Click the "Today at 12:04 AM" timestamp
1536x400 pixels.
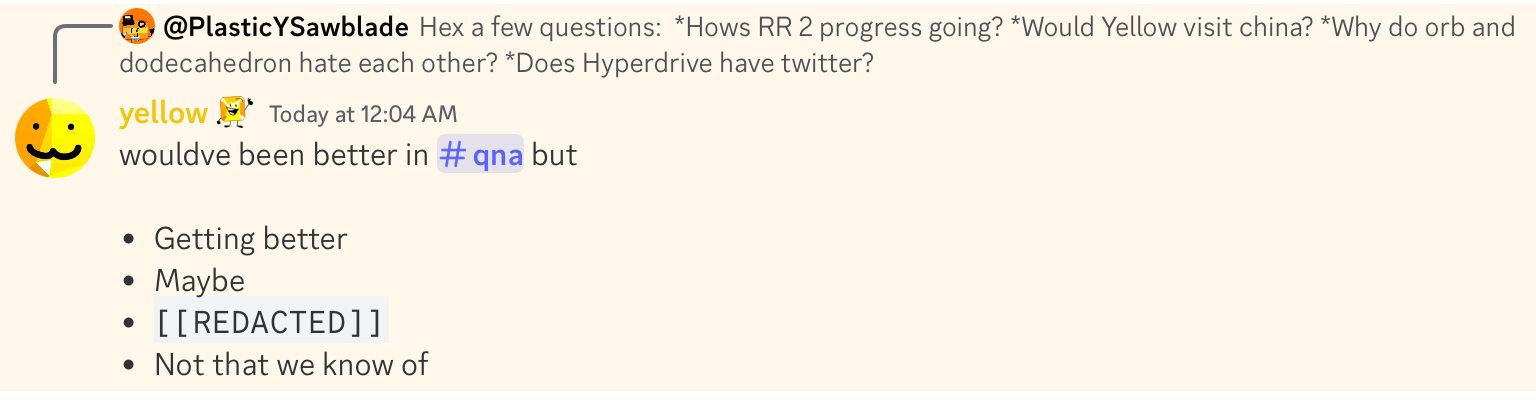click(363, 114)
